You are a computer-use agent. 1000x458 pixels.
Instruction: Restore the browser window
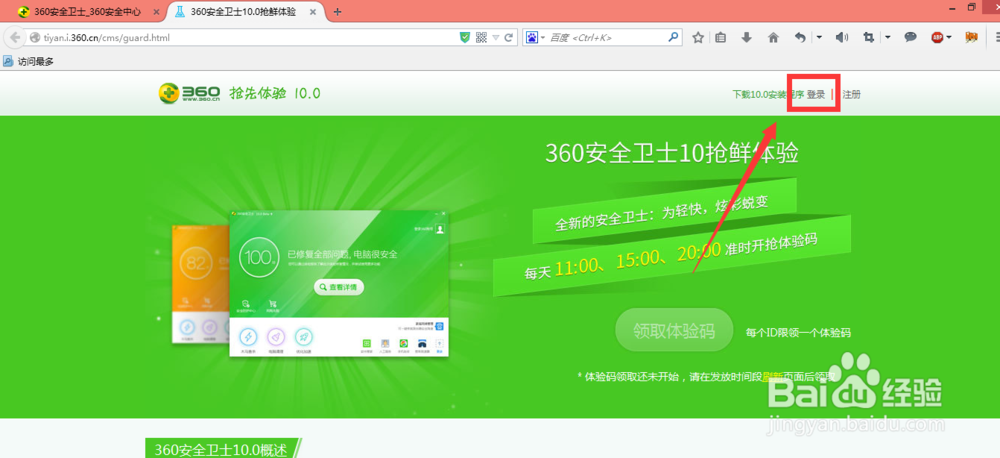click(x=971, y=7)
